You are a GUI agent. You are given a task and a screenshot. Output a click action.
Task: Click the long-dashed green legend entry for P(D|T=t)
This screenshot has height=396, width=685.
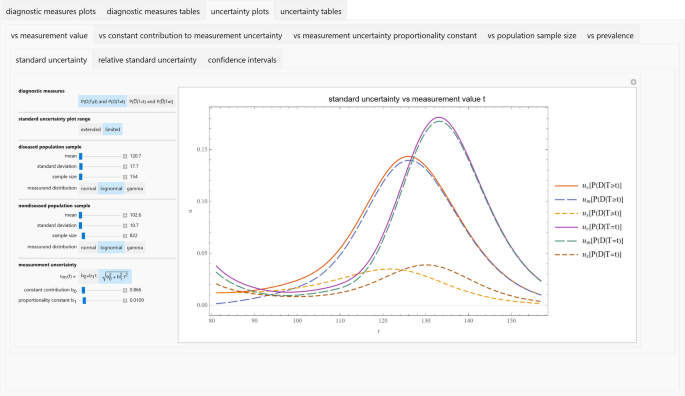(x=589, y=241)
